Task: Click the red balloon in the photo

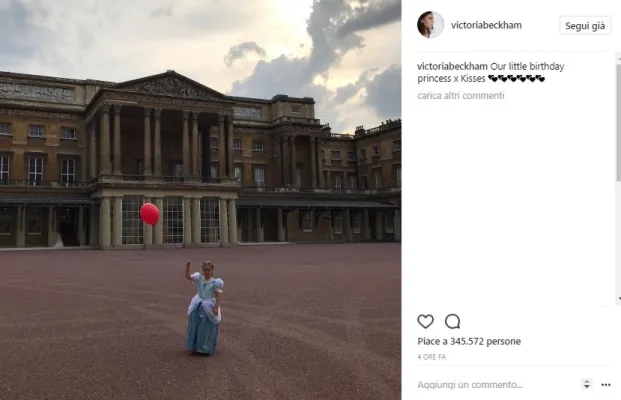Action: [150, 213]
